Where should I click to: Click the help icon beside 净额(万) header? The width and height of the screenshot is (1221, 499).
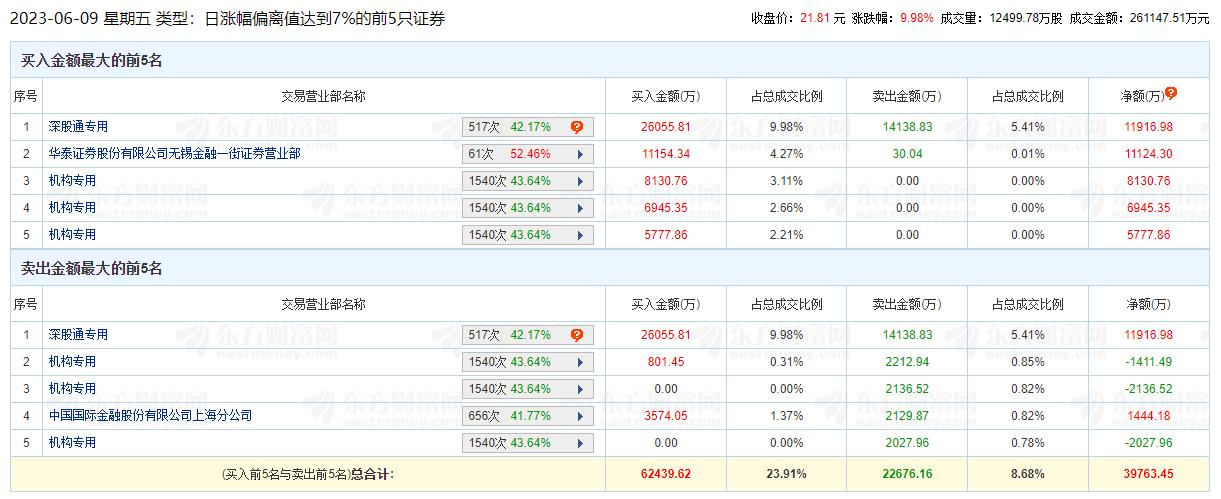[1171, 93]
